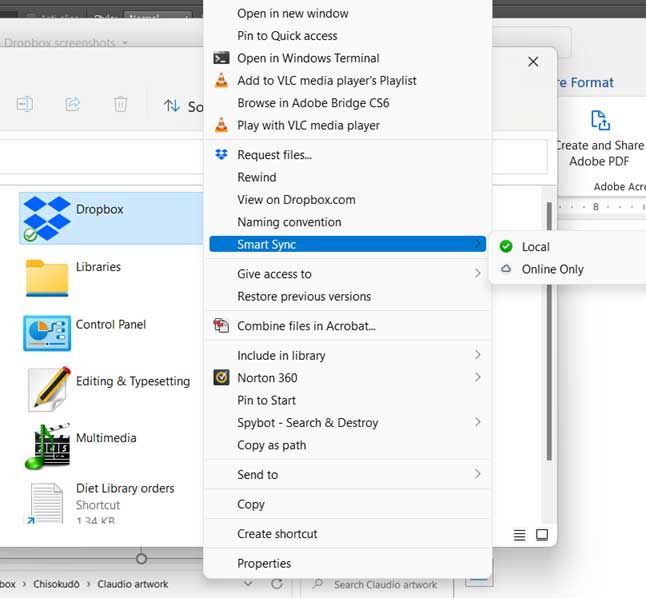Click the file list vertical scrollbar
The width and height of the screenshot is (646, 598).
tap(549, 330)
